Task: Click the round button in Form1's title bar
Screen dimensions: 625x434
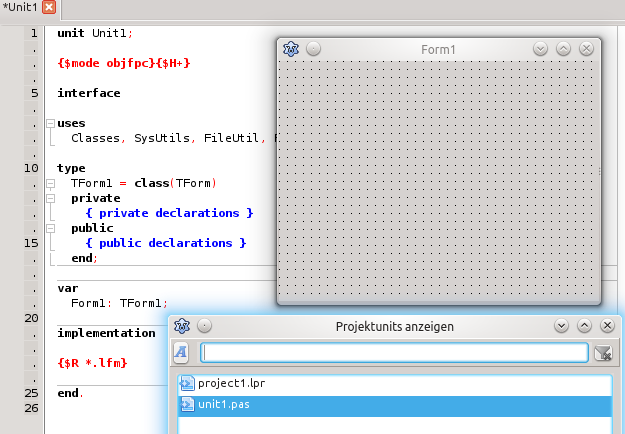Action: tap(313, 48)
